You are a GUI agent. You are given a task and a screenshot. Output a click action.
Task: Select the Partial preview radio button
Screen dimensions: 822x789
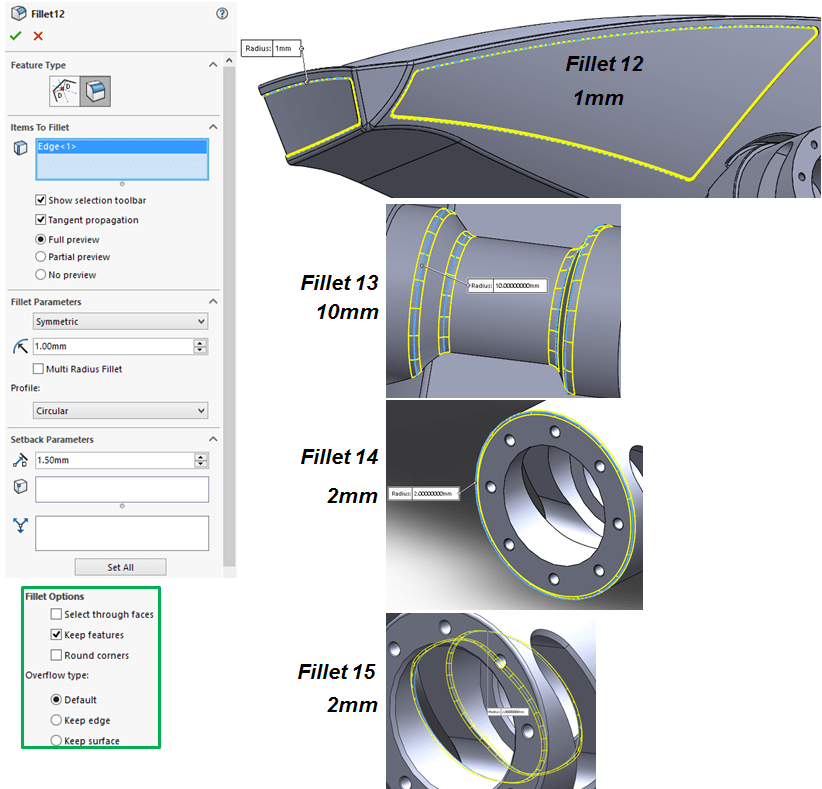41,257
